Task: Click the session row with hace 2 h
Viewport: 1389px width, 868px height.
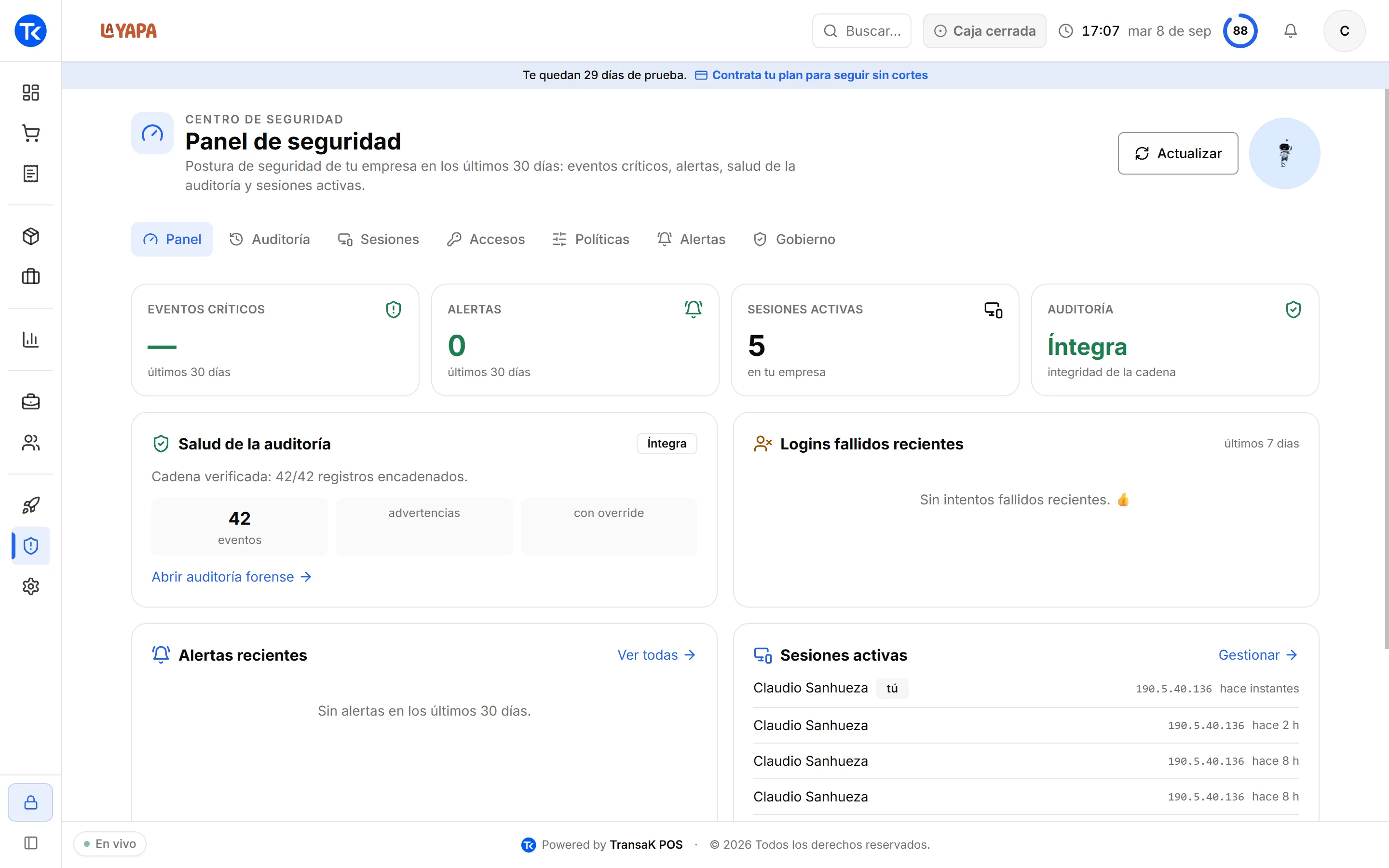Action: (1026, 725)
